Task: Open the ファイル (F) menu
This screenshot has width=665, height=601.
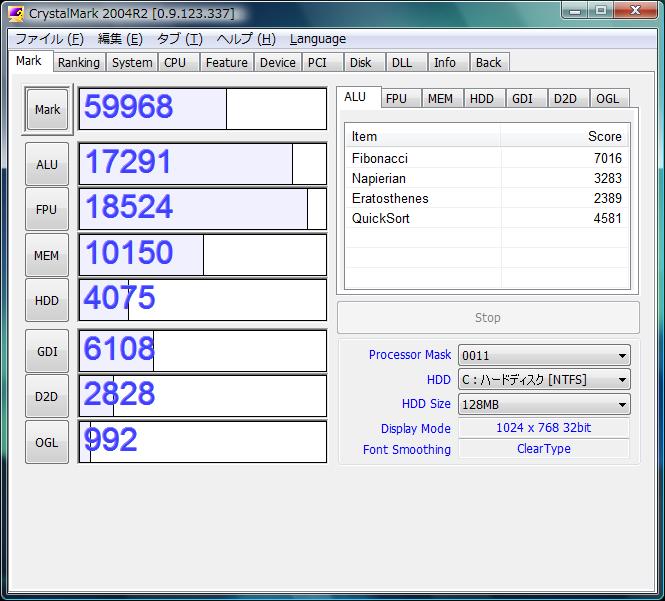Action: tap(50, 39)
